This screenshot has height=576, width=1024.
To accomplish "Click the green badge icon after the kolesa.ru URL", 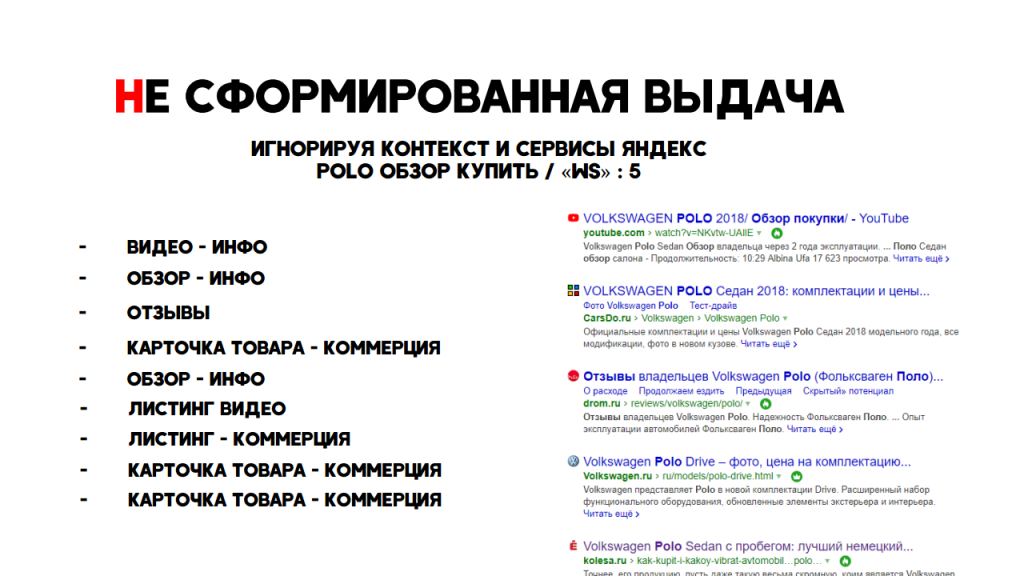I will [x=845, y=561].
